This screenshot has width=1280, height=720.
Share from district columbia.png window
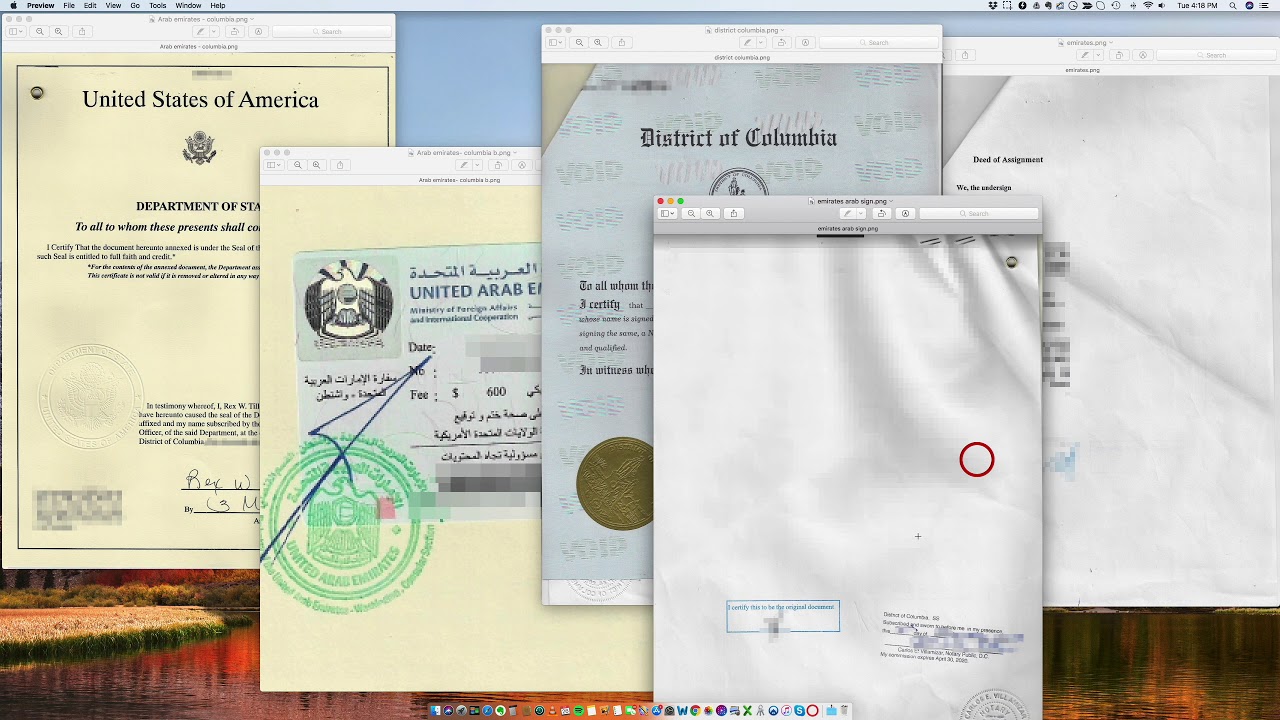point(622,42)
